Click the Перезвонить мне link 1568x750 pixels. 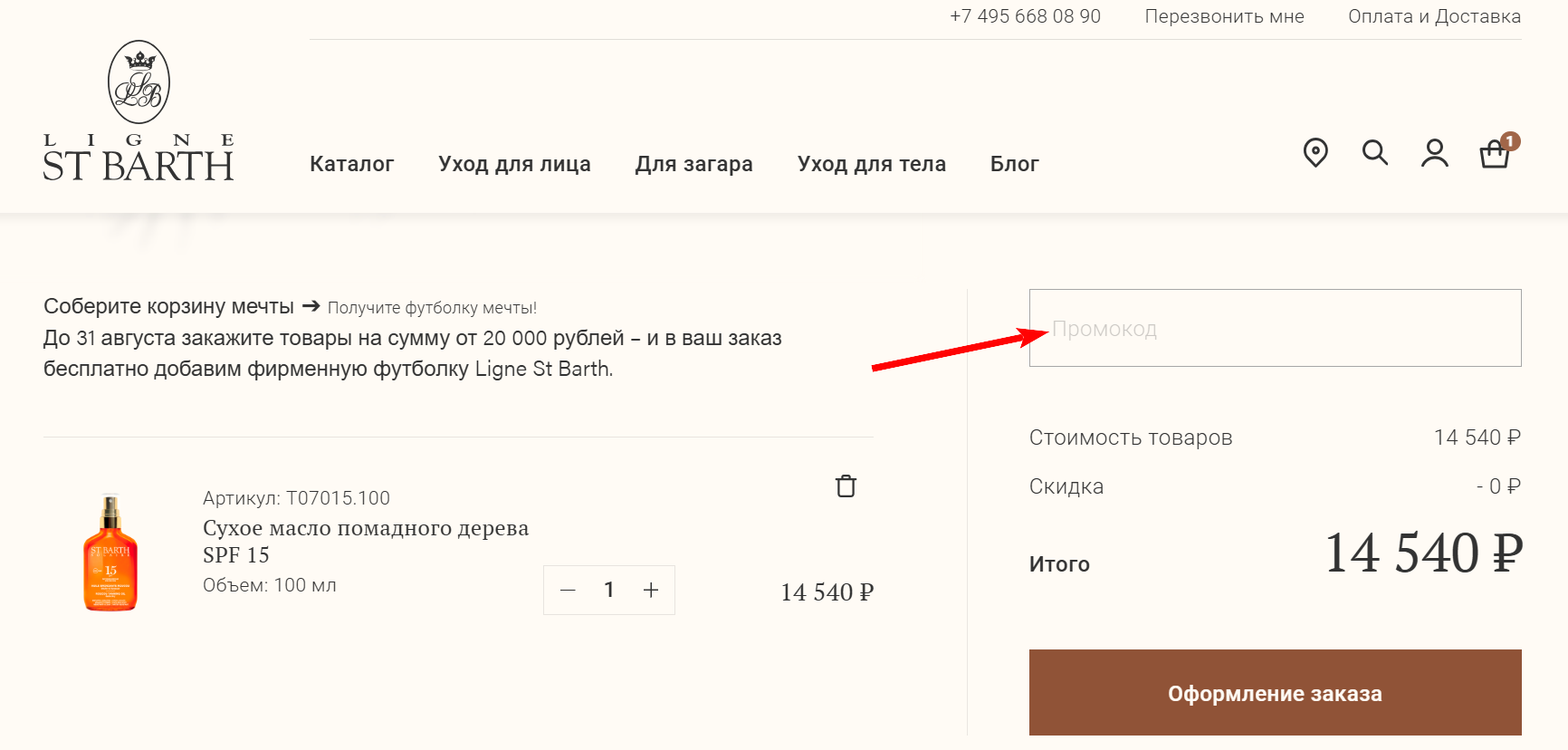[1224, 16]
